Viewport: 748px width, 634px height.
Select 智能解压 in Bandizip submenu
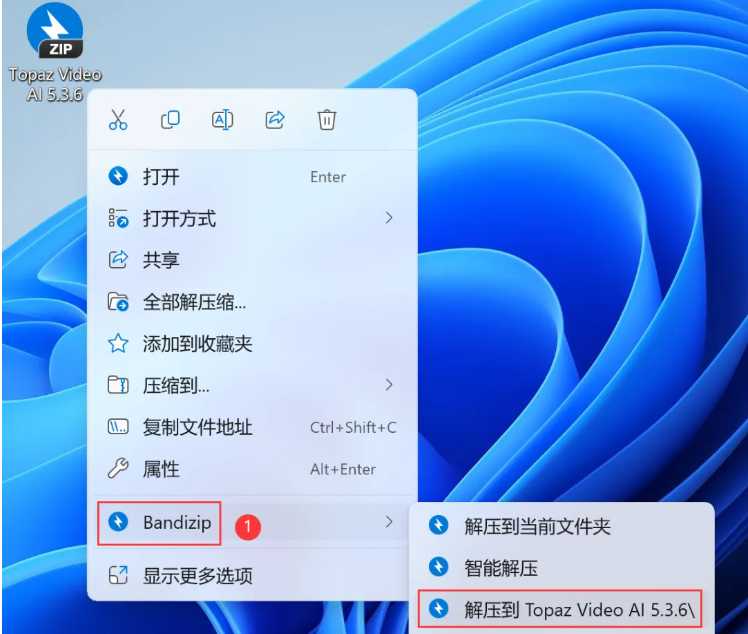pyautogui.click(x=501, y=568)
